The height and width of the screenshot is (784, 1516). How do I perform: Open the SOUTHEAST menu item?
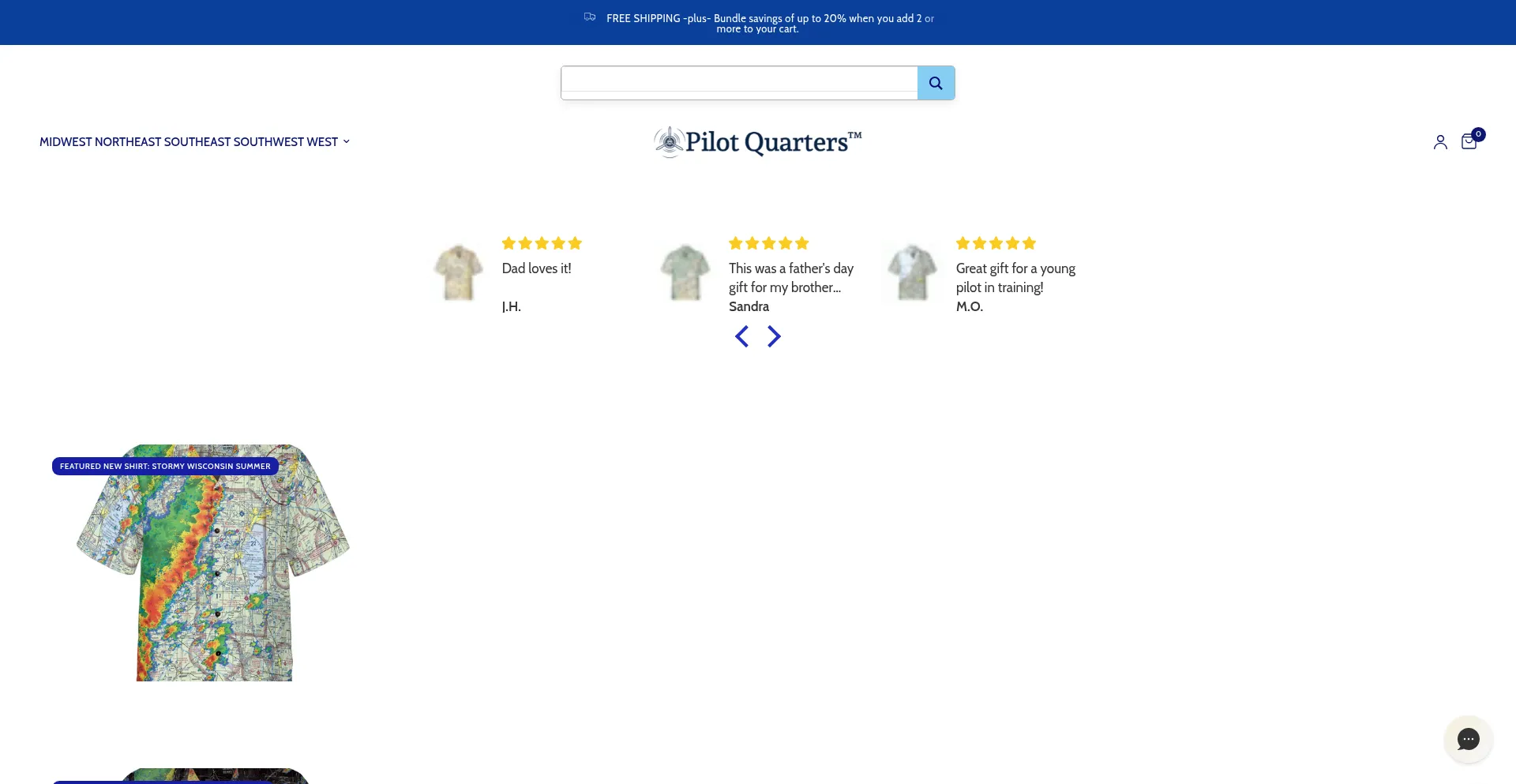click(x=197, y=142)
